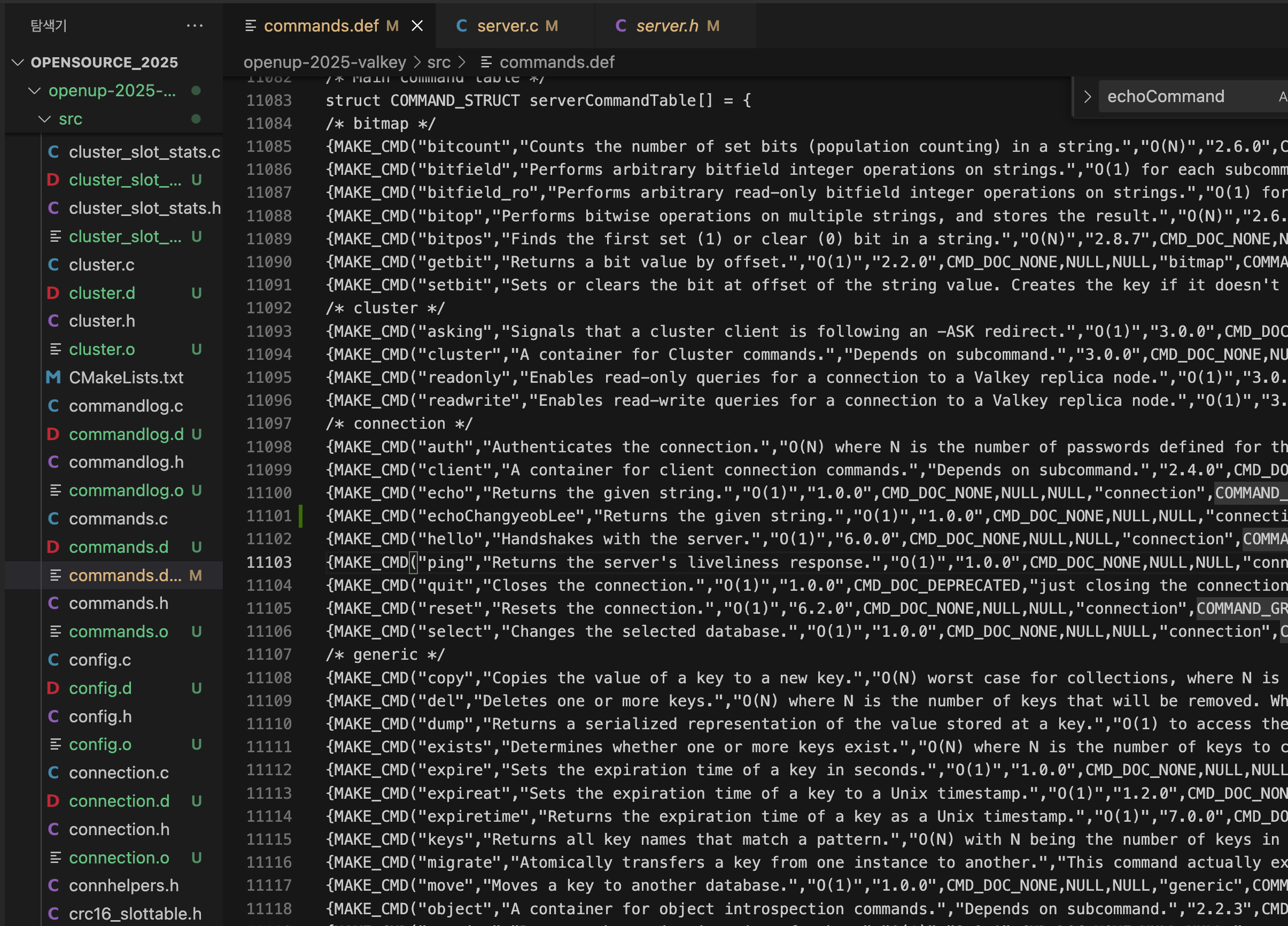Click the M icon beside CMakeLists.txt

click(x=53, y=378)
